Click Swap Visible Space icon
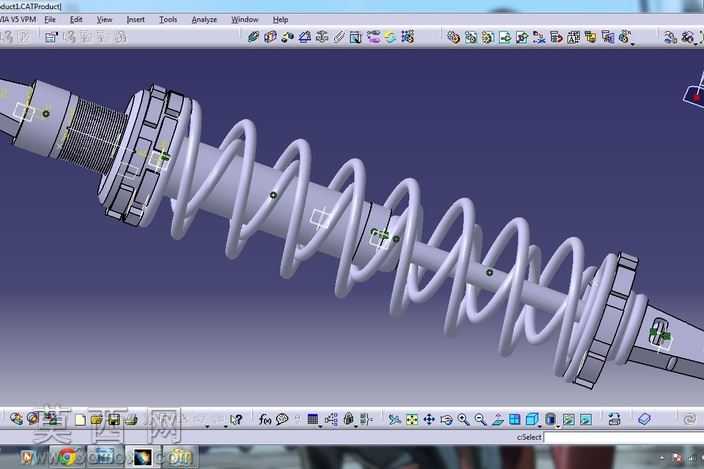704x469 pixels. click(x=586, y=420)
